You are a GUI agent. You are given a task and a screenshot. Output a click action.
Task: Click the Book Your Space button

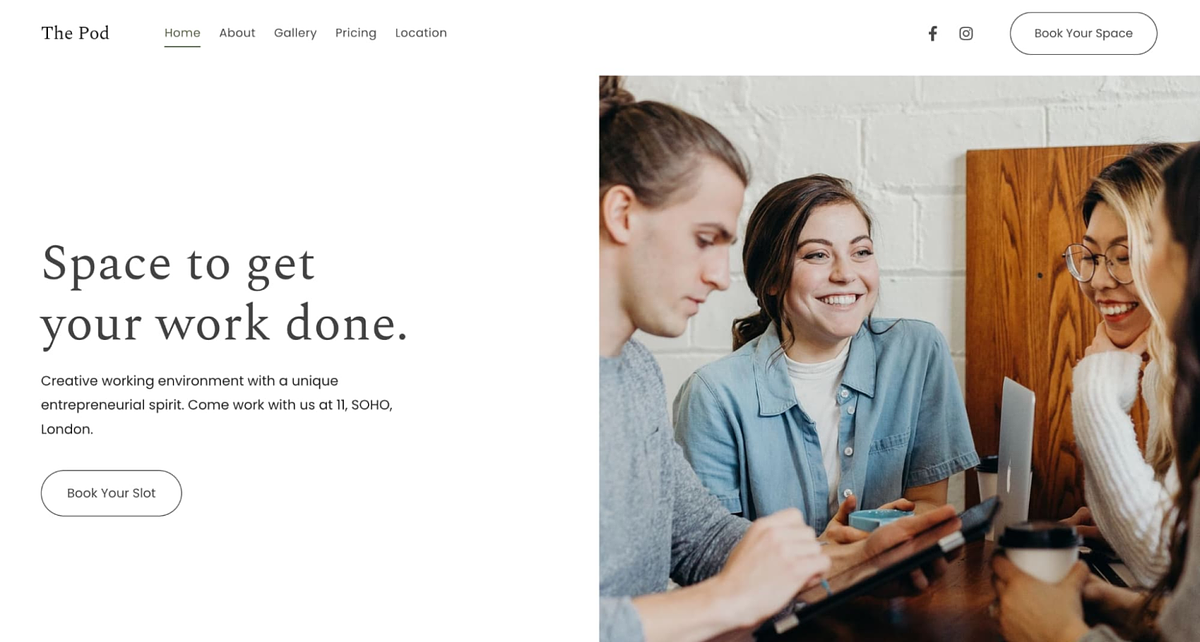(1083, 33)
